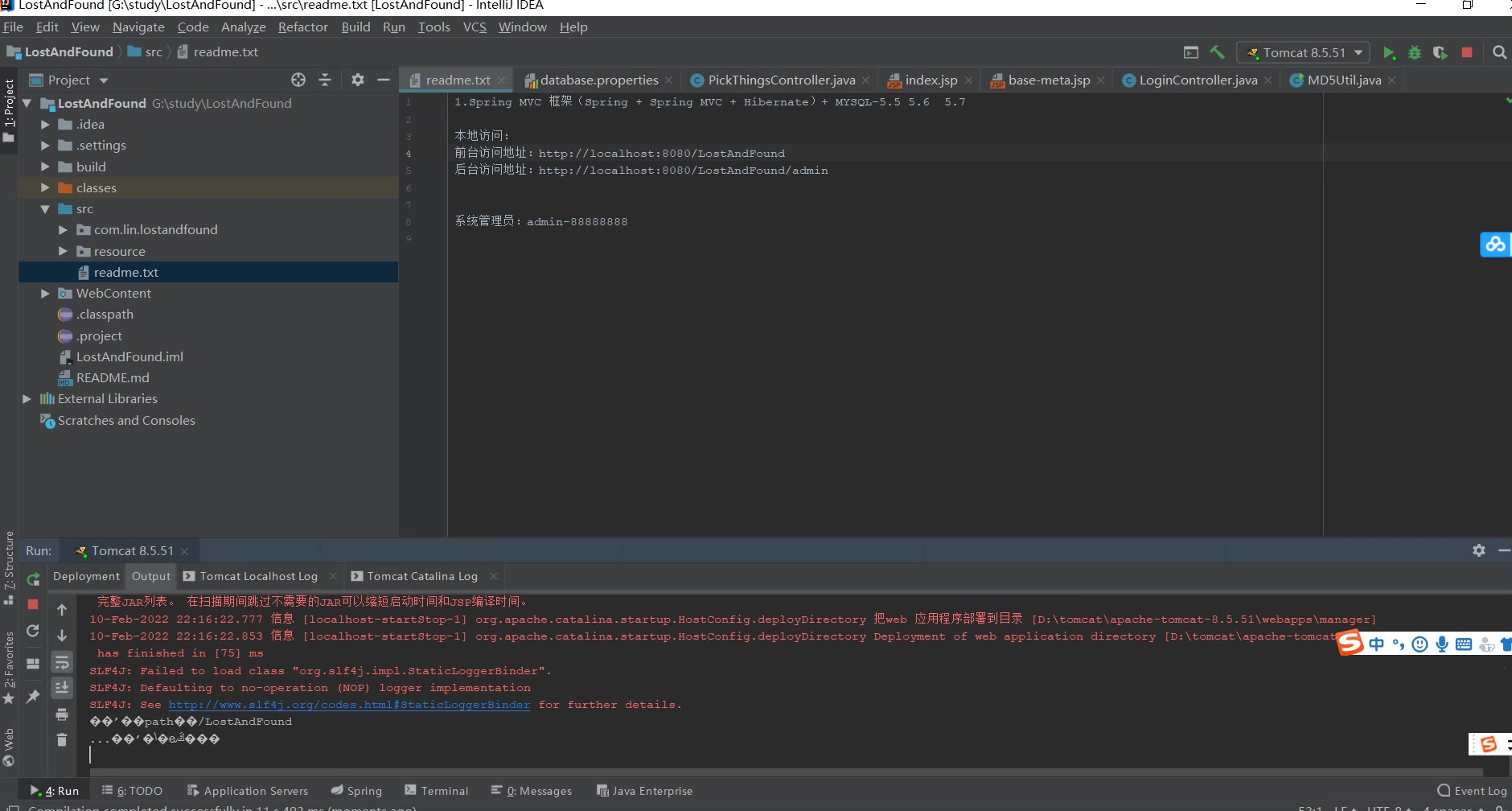Image resolution: width=1512 pixels, height=811 pixels.
Task: Stop the Tomcat process in Run panel
Action: (33, 603)
